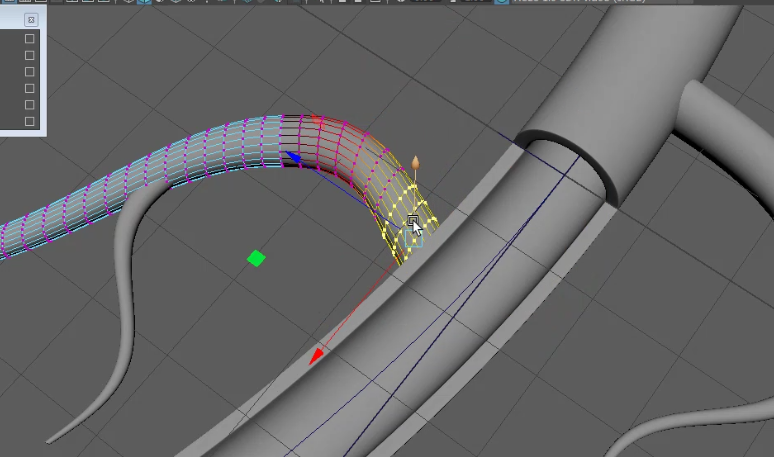Close the small floating panel
Viewport: 774px width, 457px height.
pyautogui.click(x=31, y=20)
